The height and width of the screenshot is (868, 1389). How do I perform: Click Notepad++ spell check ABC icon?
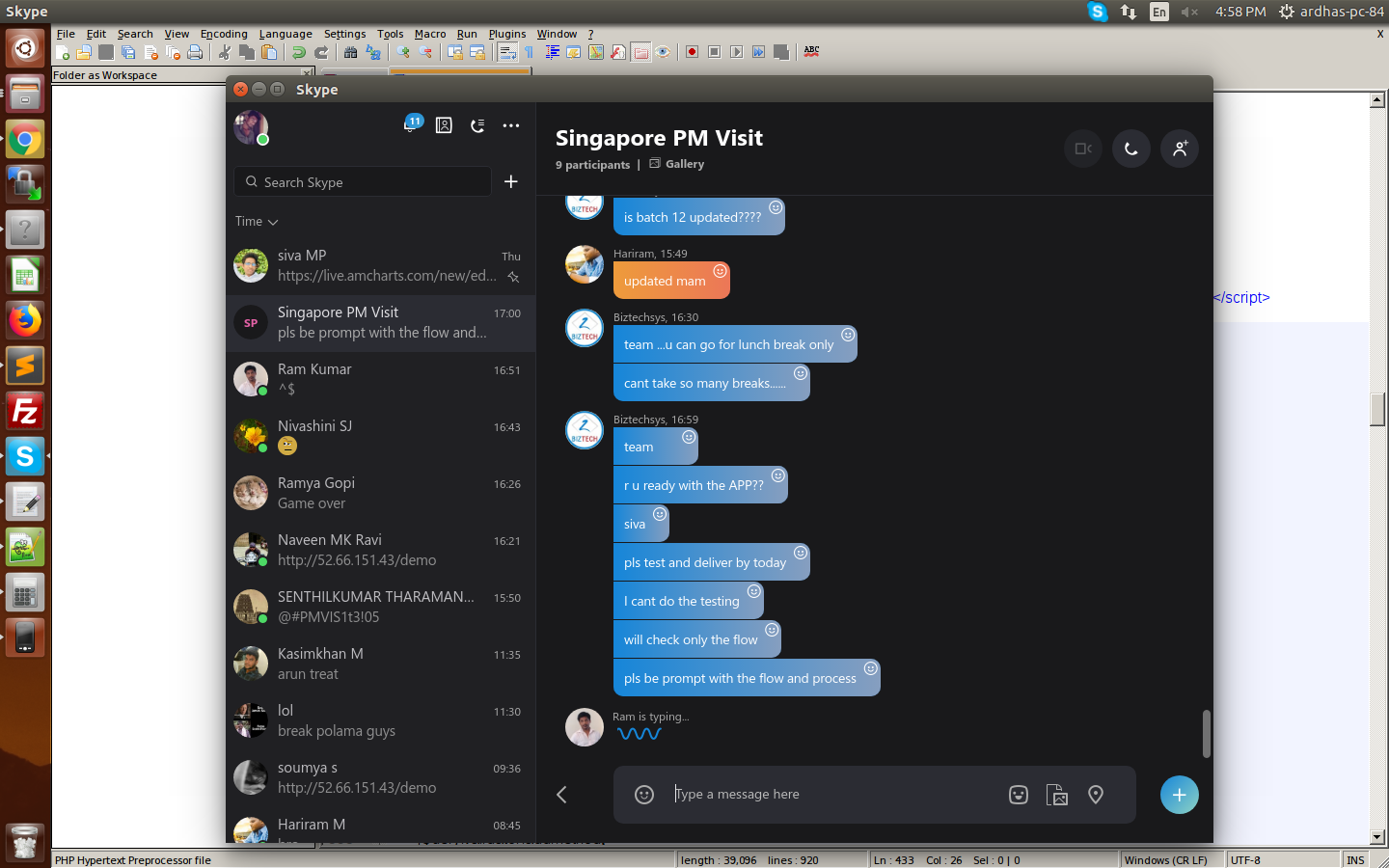tap(811, 52)
